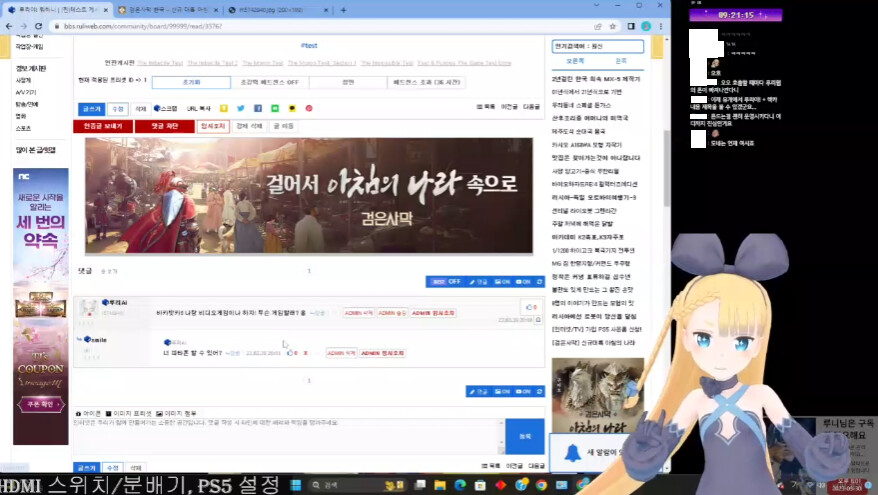Open Windows Start menu

(x=296, y=485)
